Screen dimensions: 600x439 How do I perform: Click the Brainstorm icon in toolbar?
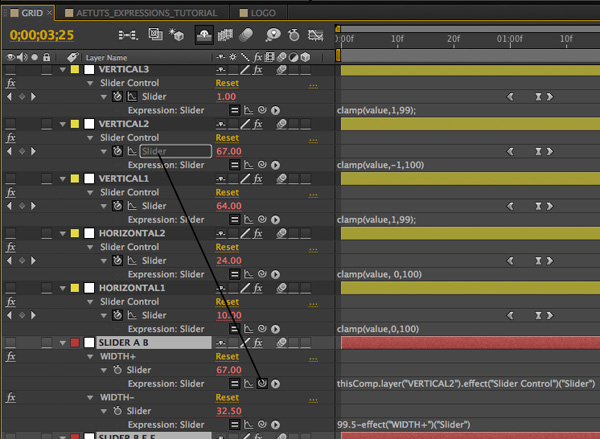coord(273,35)
